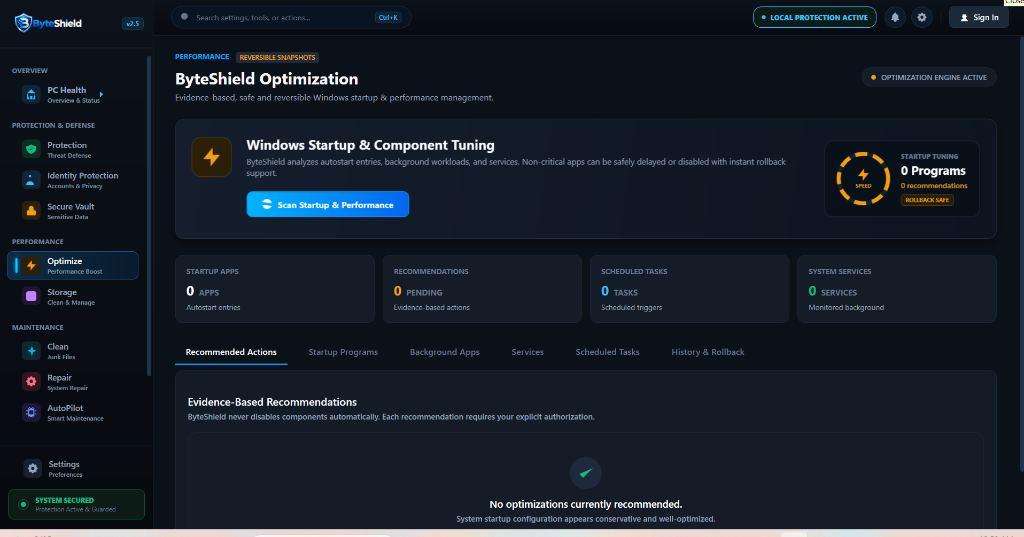Image resolution: width=1024 pixels, height=537 pixels.
Task: Click Reversible Snapshots tag
Action: [277, 57]
